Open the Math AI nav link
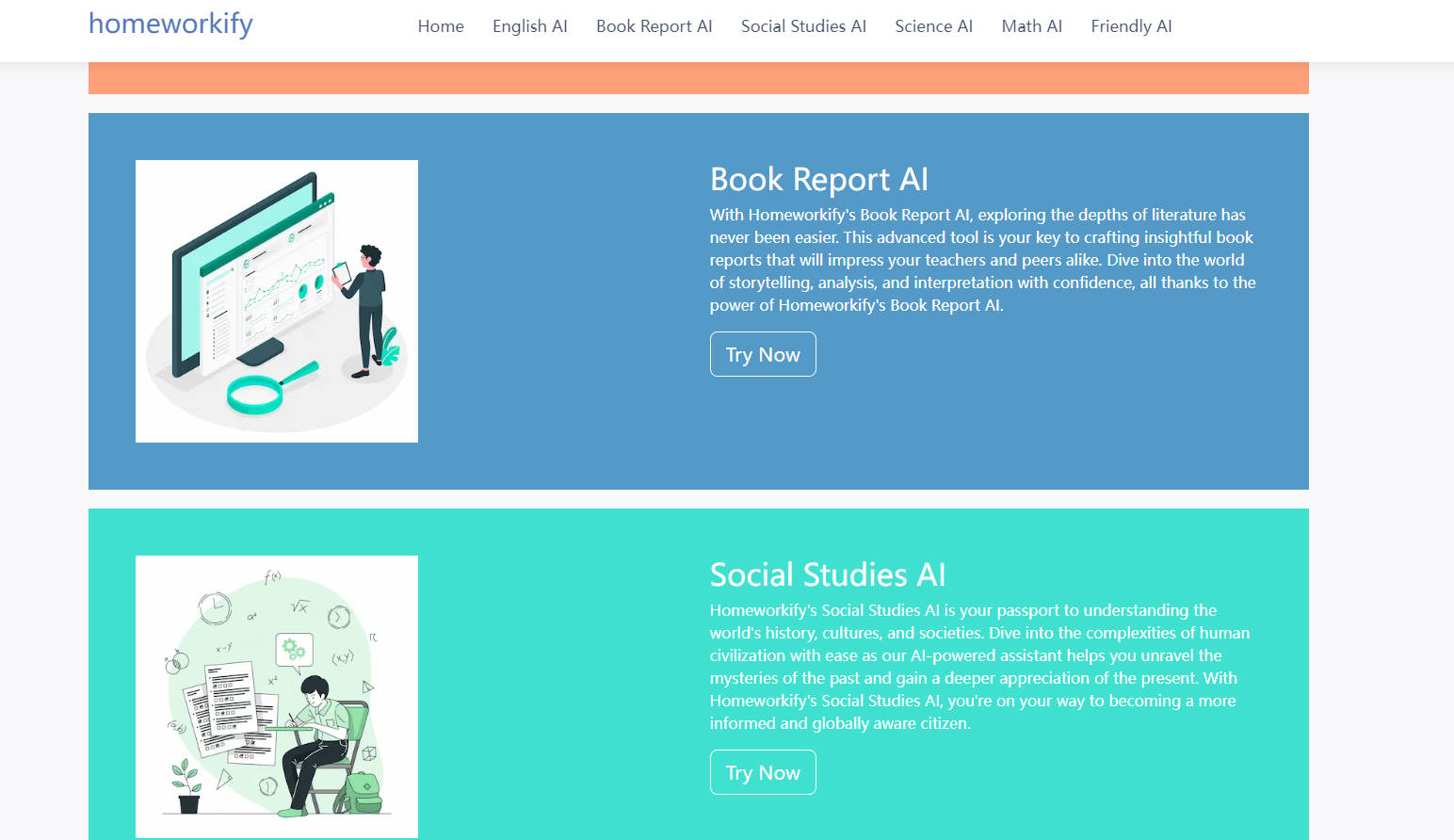The image size is (1454, 840). pos(1031,26)
